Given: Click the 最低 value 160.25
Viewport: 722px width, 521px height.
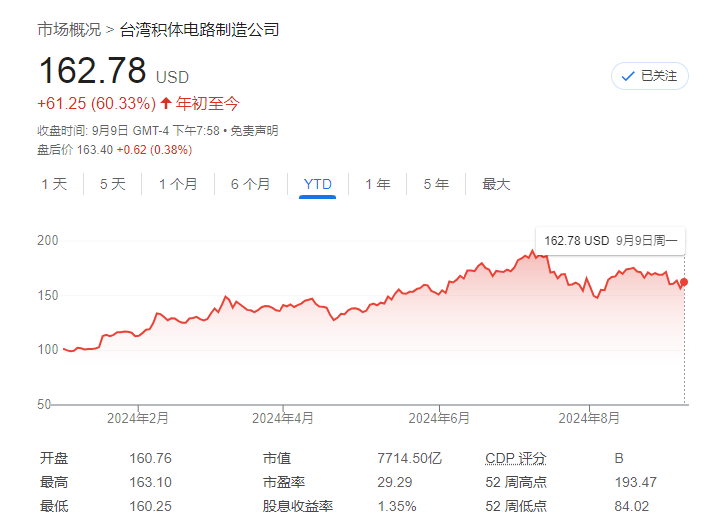Looking at the screenshot, I should pos(150,506).
